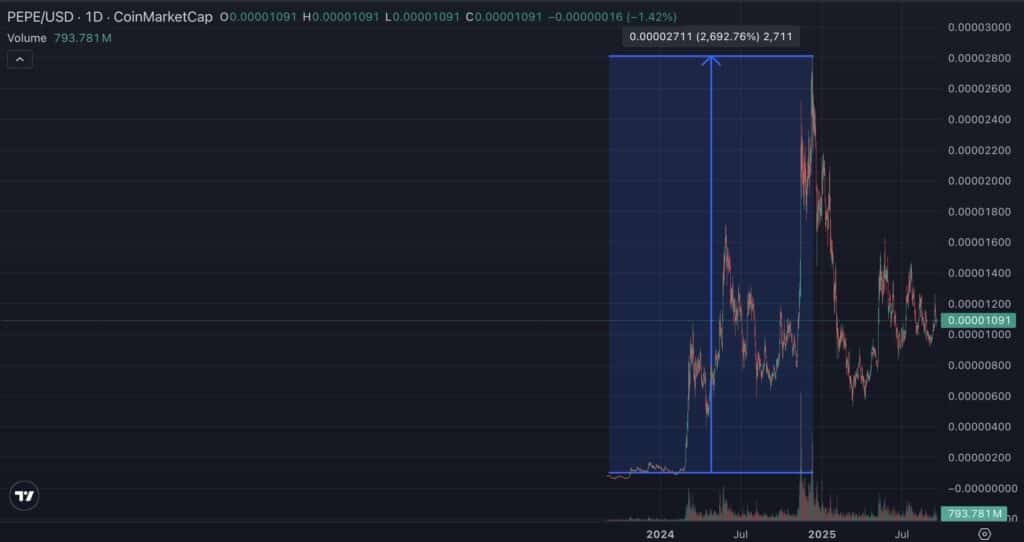Viewport: 1024px width, 542px height.
Task: Click the Open value O0.00001091
Action: coord(258,17)
